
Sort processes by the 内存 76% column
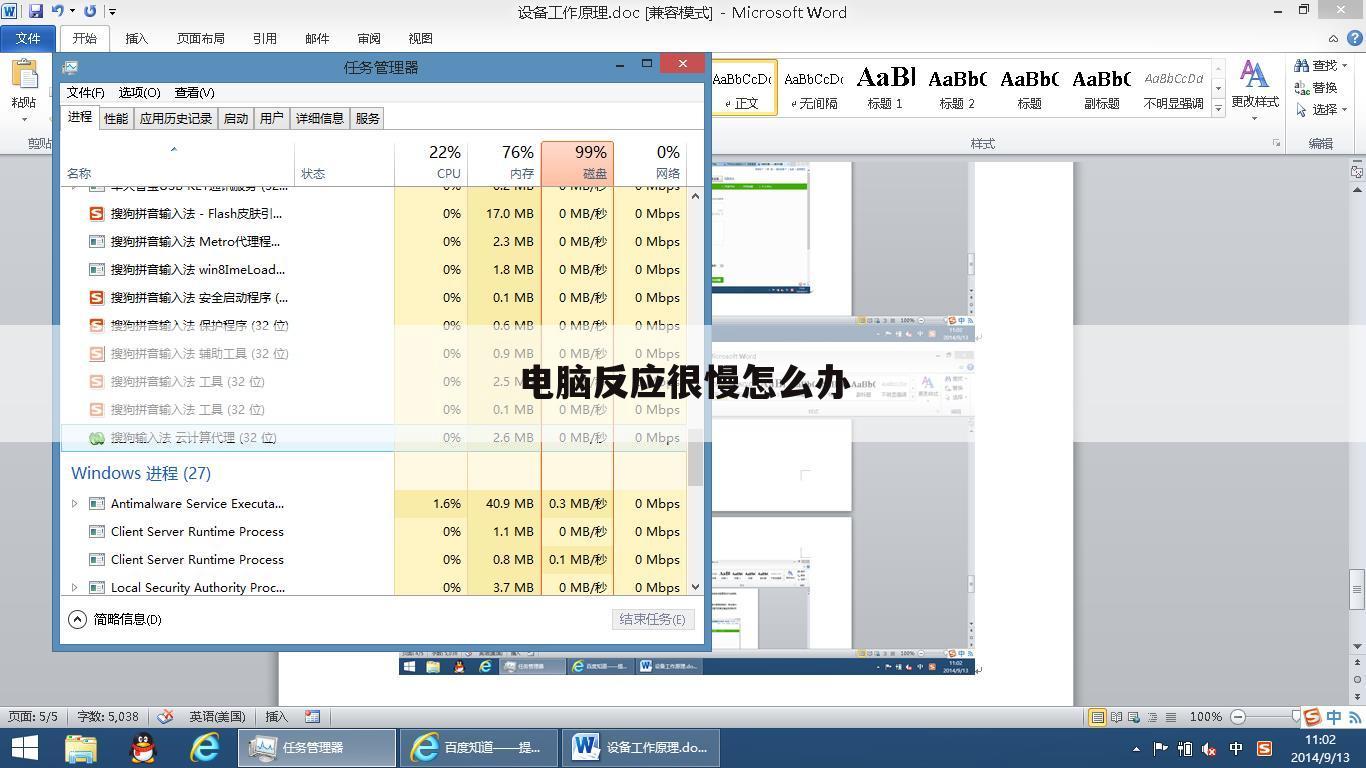point(505,163)
